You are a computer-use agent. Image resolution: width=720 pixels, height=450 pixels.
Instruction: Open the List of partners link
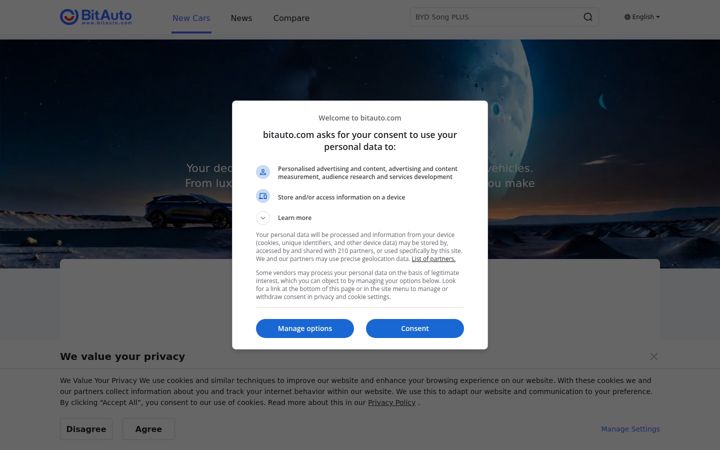433,259
